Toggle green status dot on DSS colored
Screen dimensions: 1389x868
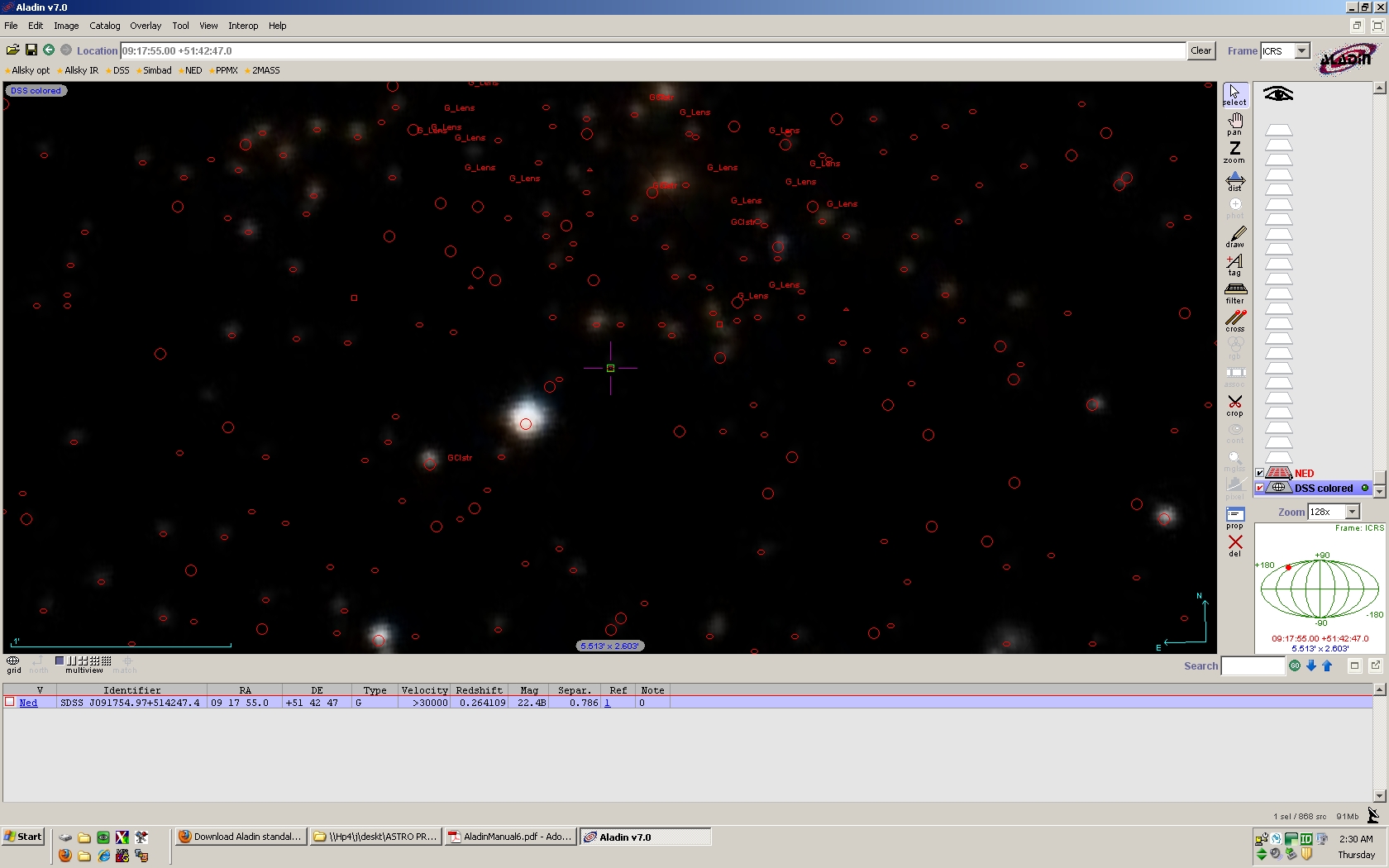pos(1365,488)
